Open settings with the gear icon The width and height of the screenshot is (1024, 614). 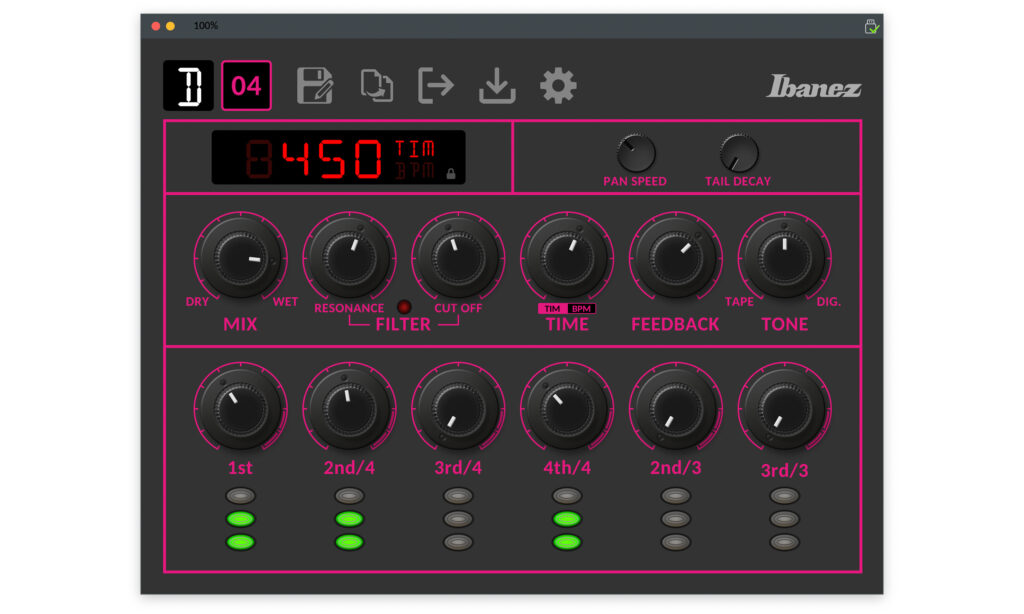(558, 86)
